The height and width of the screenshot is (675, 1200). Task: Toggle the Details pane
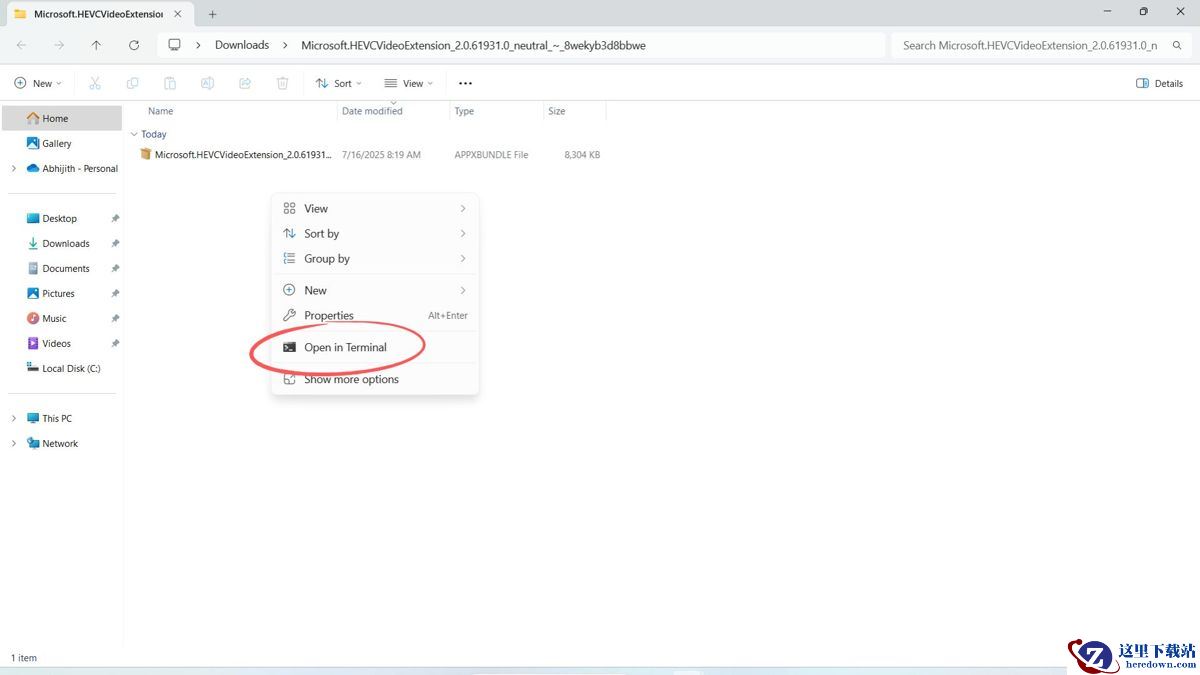(x=1160, y=83)
